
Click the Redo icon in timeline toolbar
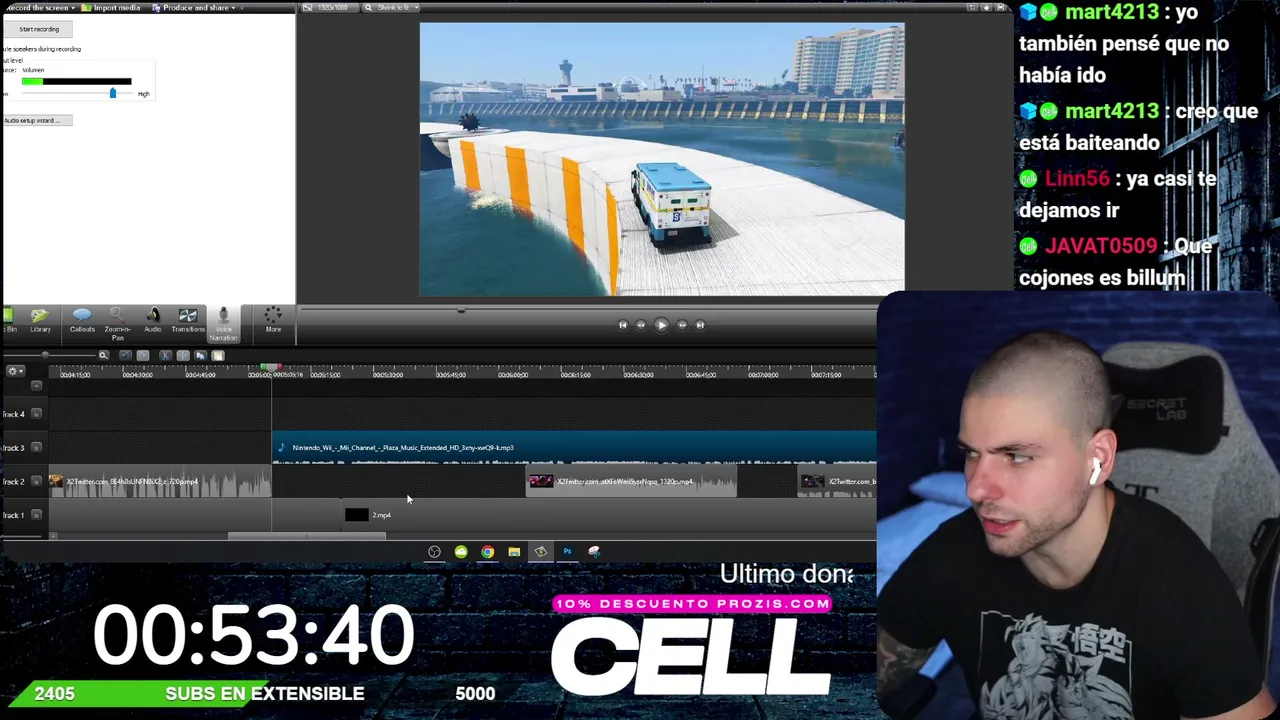[x=143, y=356]
